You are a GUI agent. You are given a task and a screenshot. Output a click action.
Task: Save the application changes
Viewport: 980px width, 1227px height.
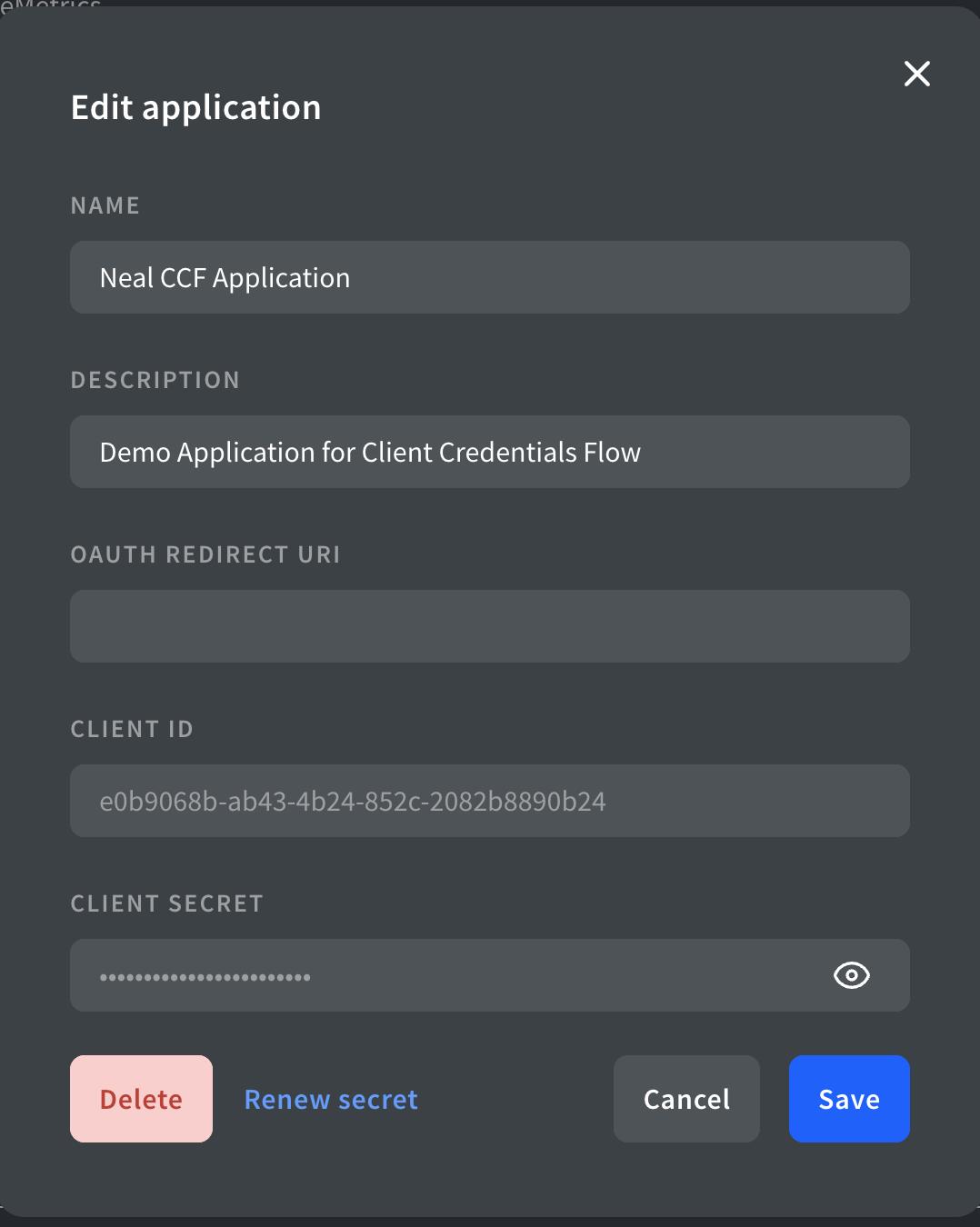click(848, 1100)
